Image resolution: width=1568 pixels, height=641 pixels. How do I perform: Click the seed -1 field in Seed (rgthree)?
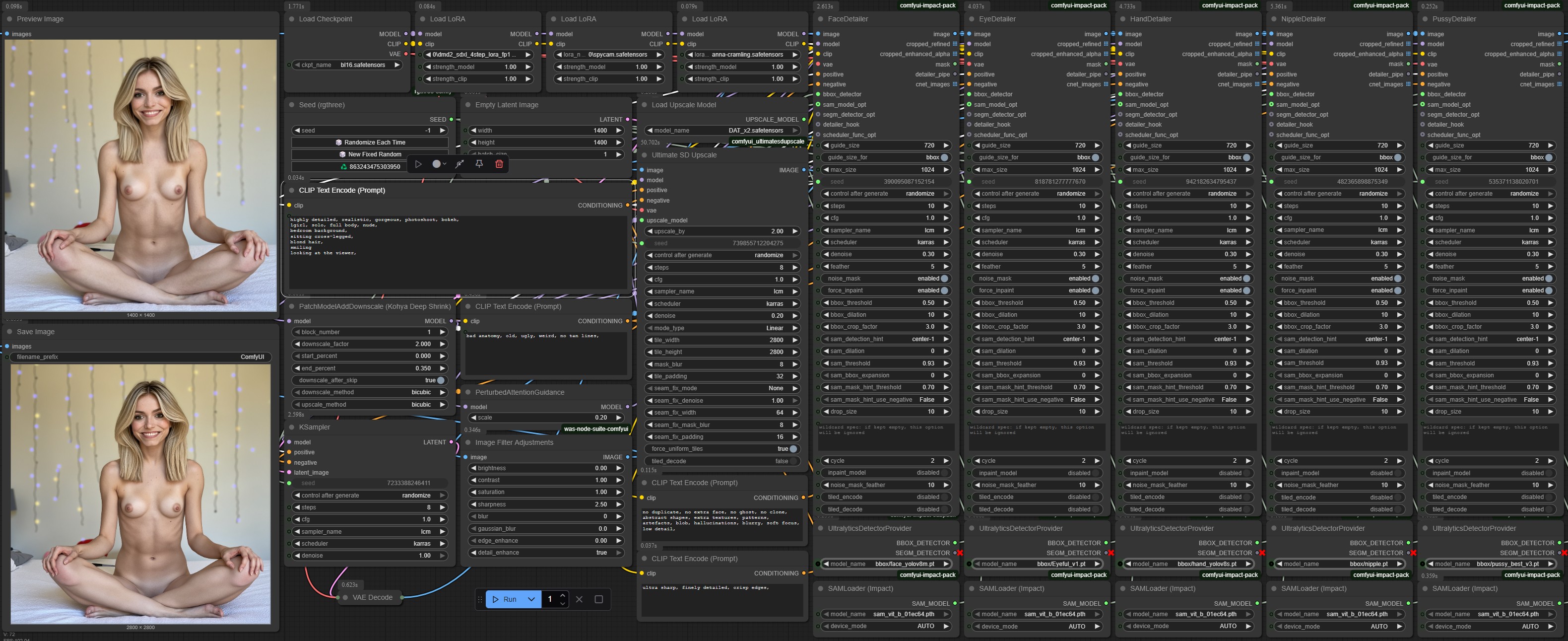370,131
